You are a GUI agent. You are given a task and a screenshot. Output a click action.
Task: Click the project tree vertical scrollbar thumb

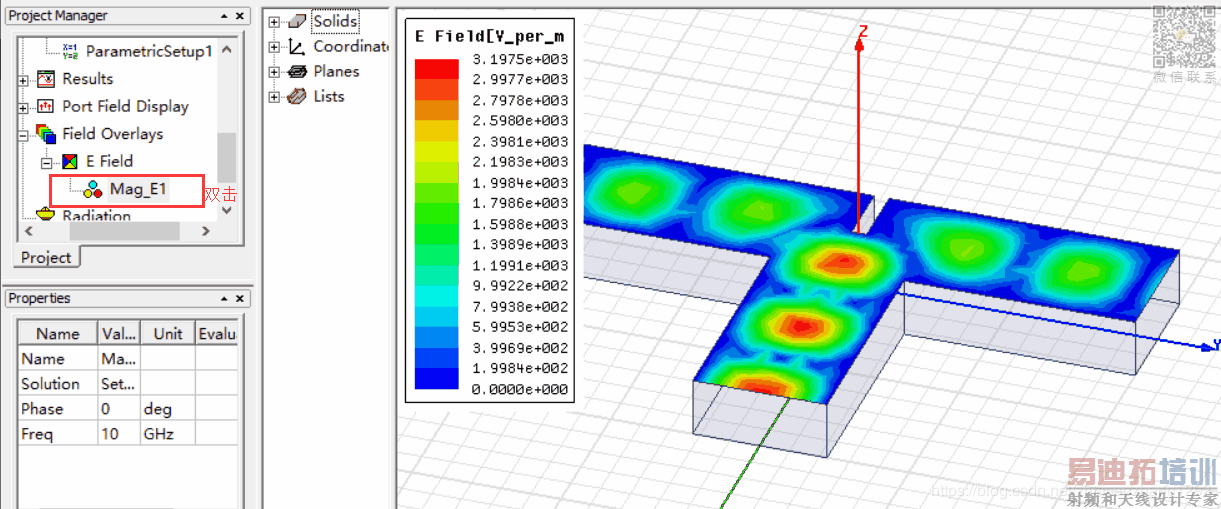coord(226,158)
